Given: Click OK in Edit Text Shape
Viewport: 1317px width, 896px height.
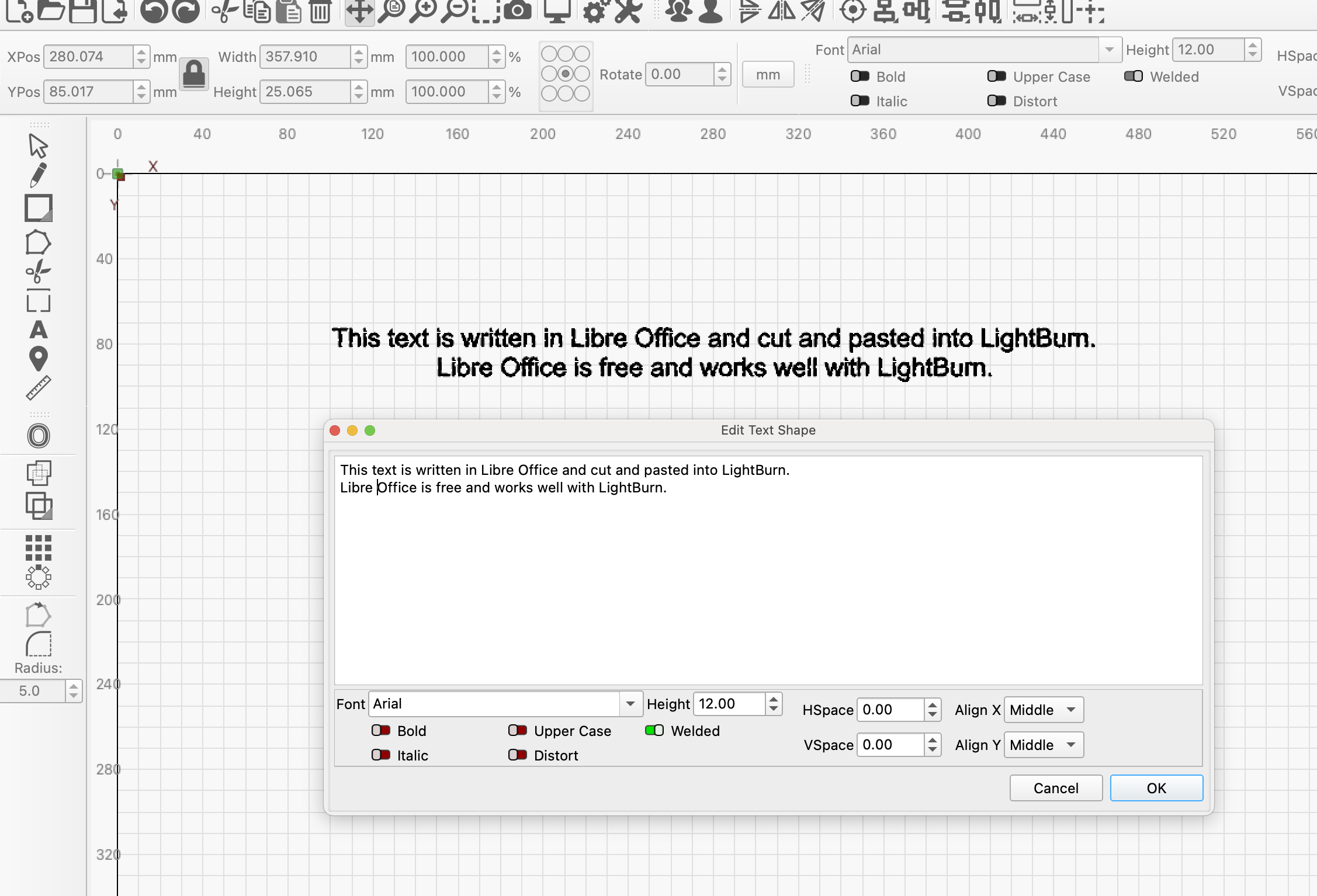Looking at the screenshot, I should coord(1156,789).
